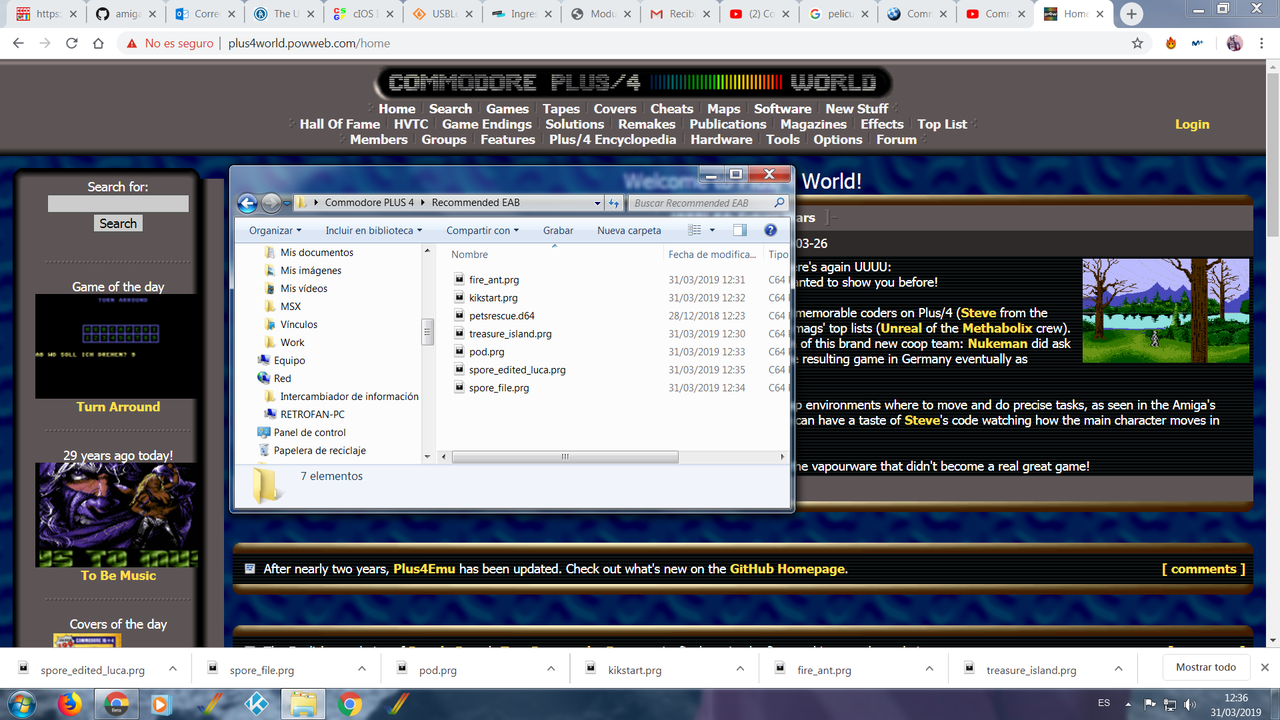
Task: Click the Grabar toolbar button
Action: click(x=558, y=230)
